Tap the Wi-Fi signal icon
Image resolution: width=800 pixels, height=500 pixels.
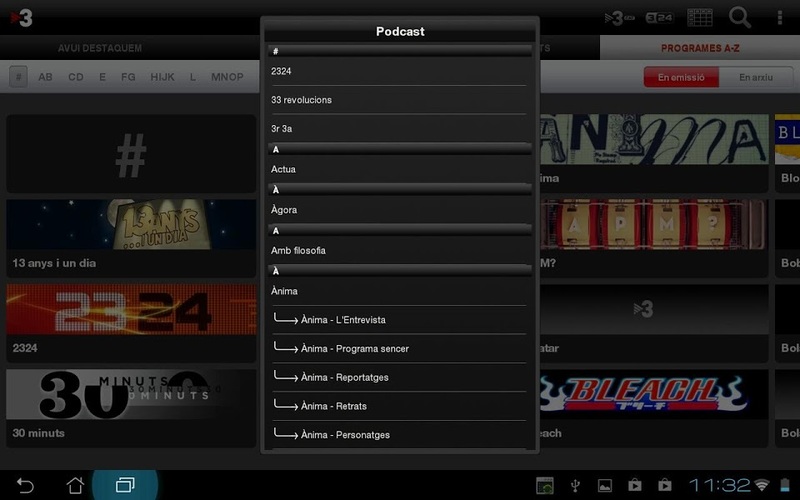click(762, 485)
